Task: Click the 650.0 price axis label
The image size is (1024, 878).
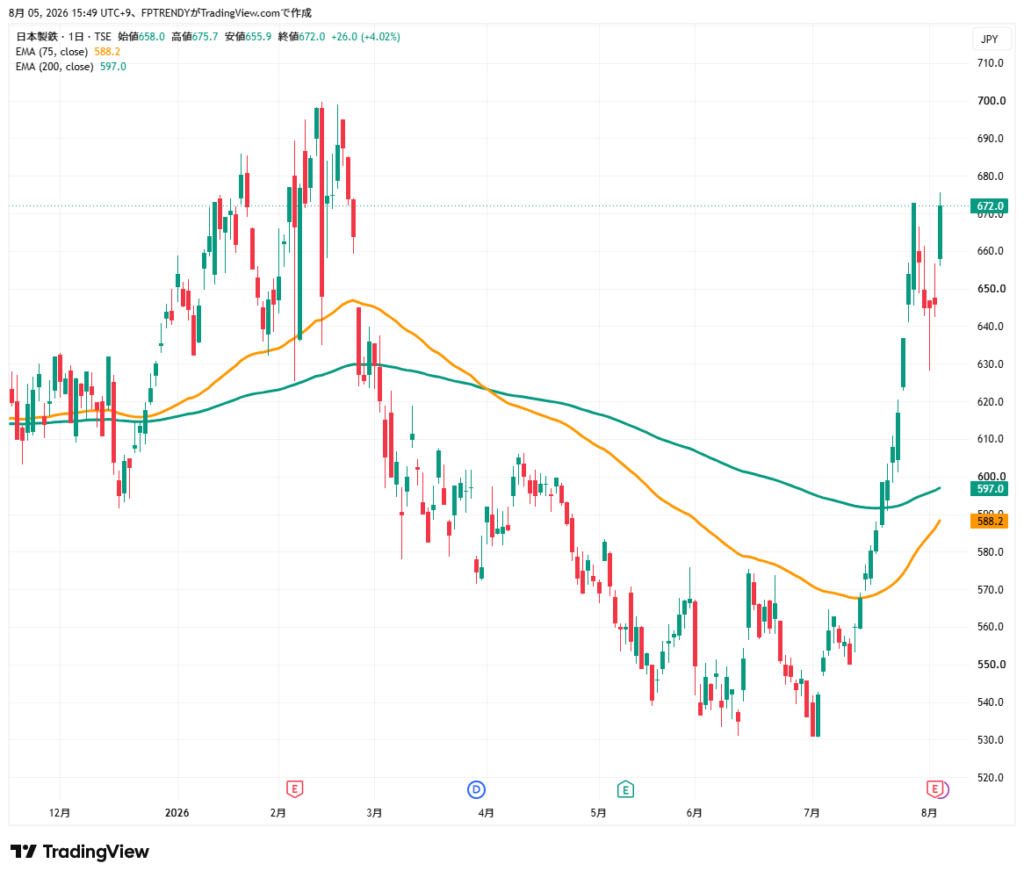Action: pos(991,289)
